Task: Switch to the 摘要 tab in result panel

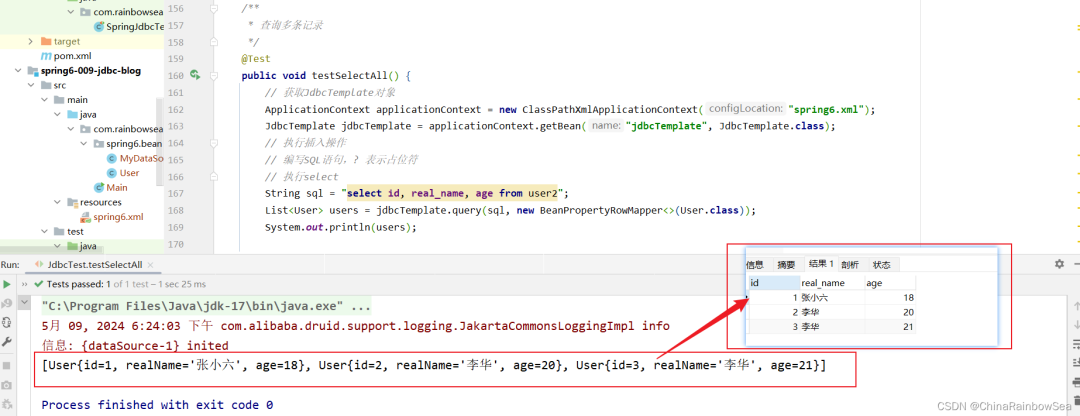Action: [786, 264]
